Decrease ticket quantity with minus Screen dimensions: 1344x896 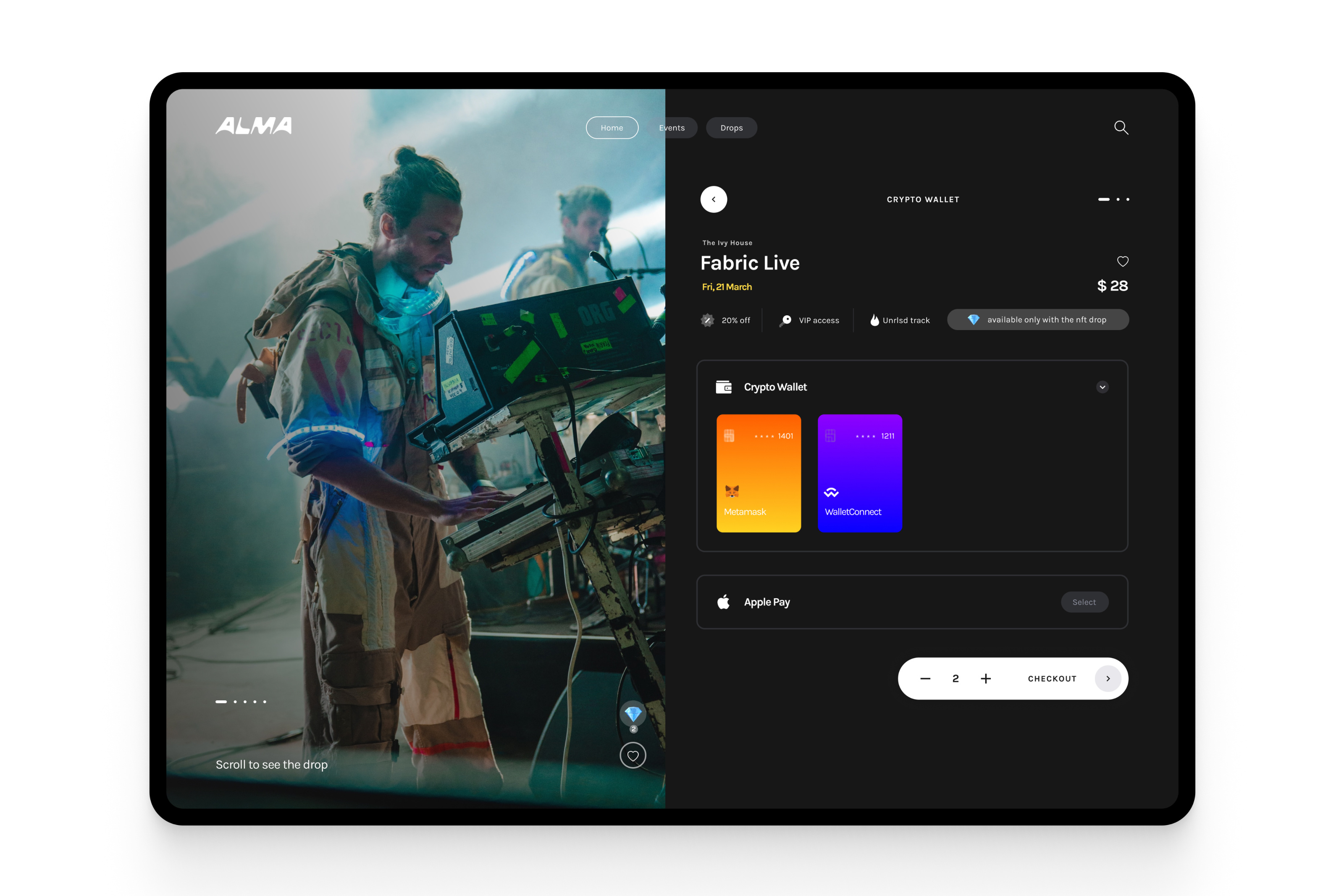tap(925, 678)
